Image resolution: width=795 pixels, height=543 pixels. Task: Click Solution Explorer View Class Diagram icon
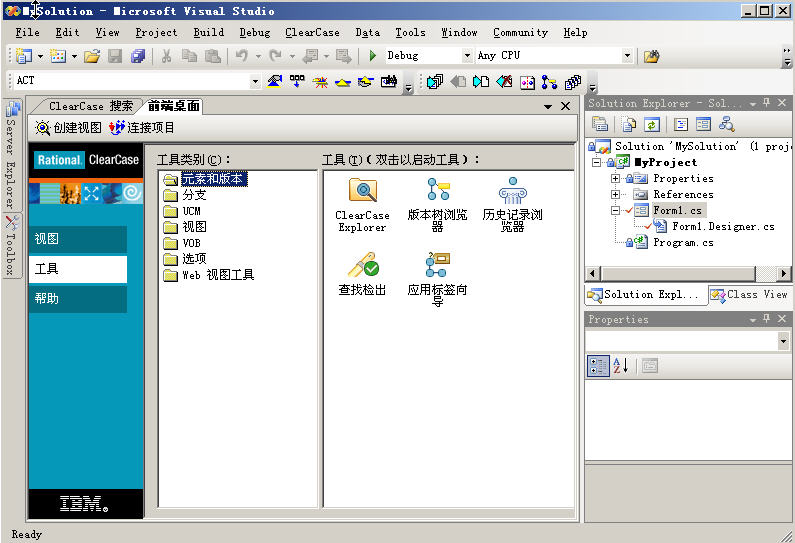(x=727, y=124)
